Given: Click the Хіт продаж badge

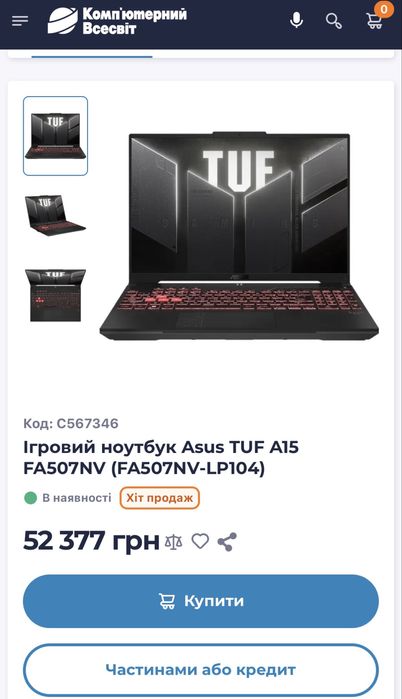Looking at the screenshot, I should click(x=160, y=498).
